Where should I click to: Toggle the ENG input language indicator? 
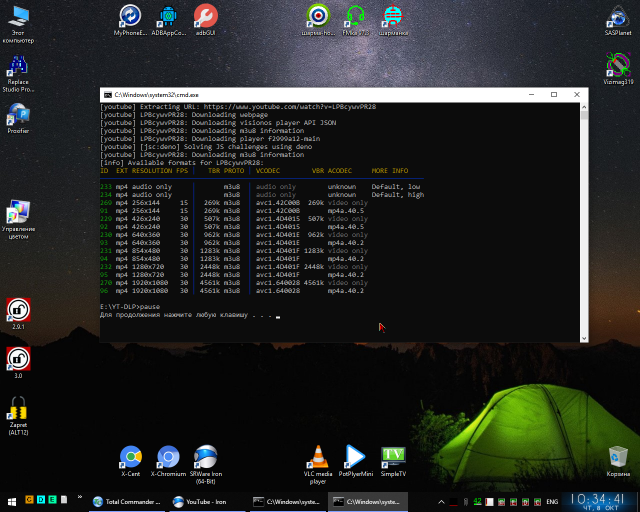(552, 502)
